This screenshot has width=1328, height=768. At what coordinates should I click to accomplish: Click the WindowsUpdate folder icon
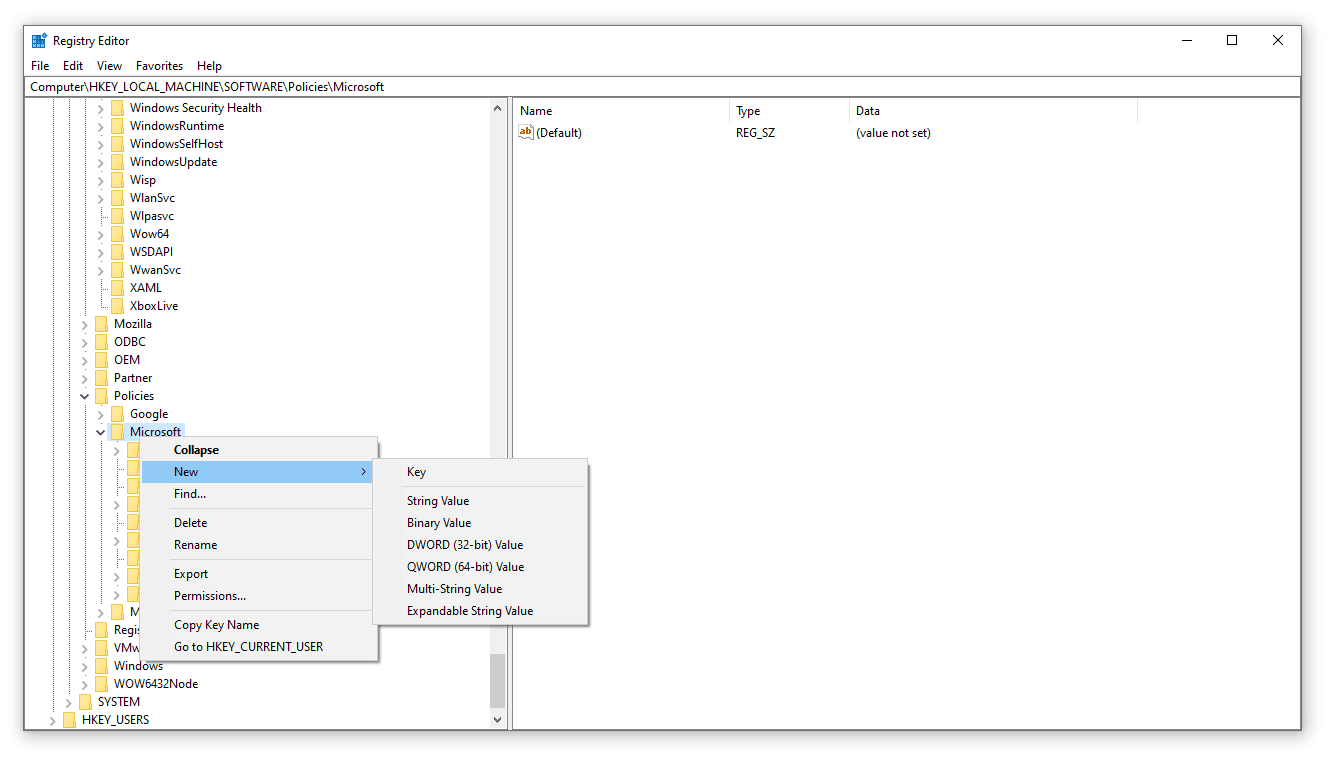click(117, 162)
